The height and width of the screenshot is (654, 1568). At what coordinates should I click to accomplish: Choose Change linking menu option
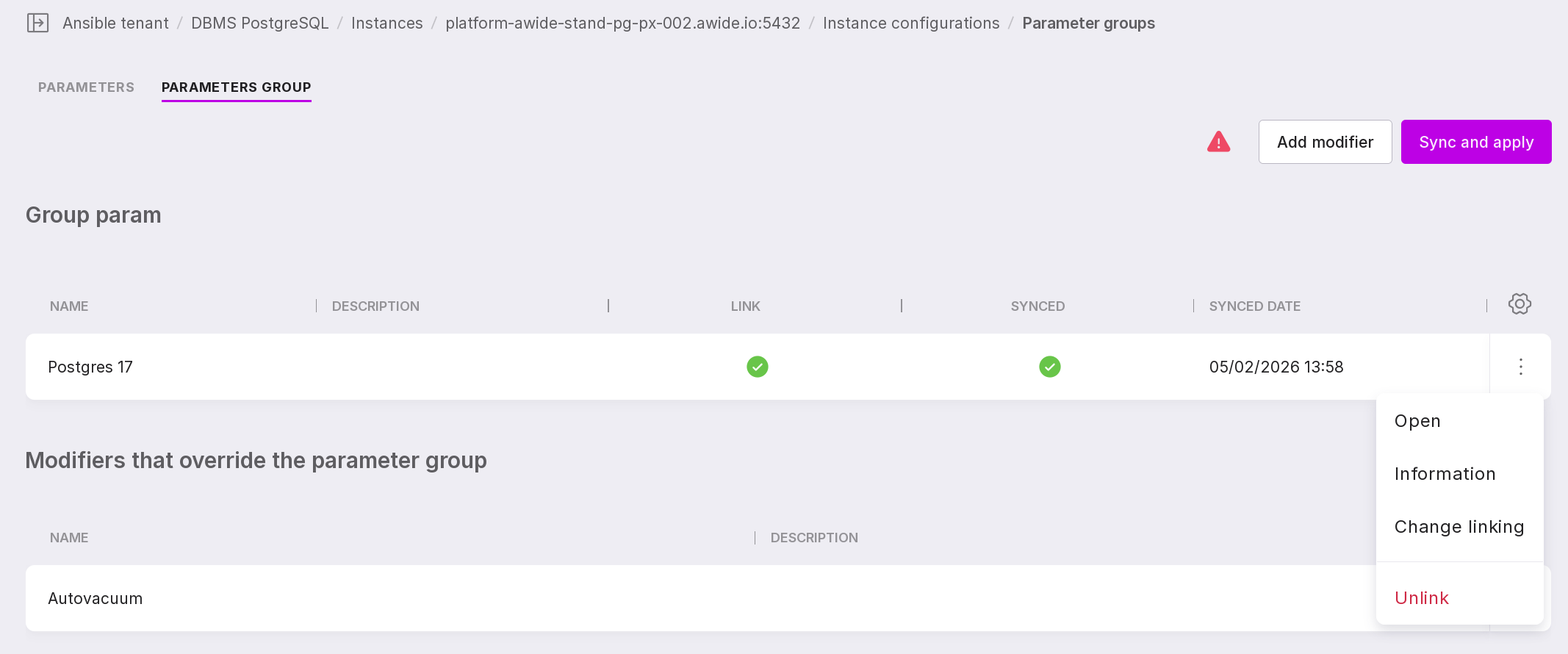[x=1459, y=527]
